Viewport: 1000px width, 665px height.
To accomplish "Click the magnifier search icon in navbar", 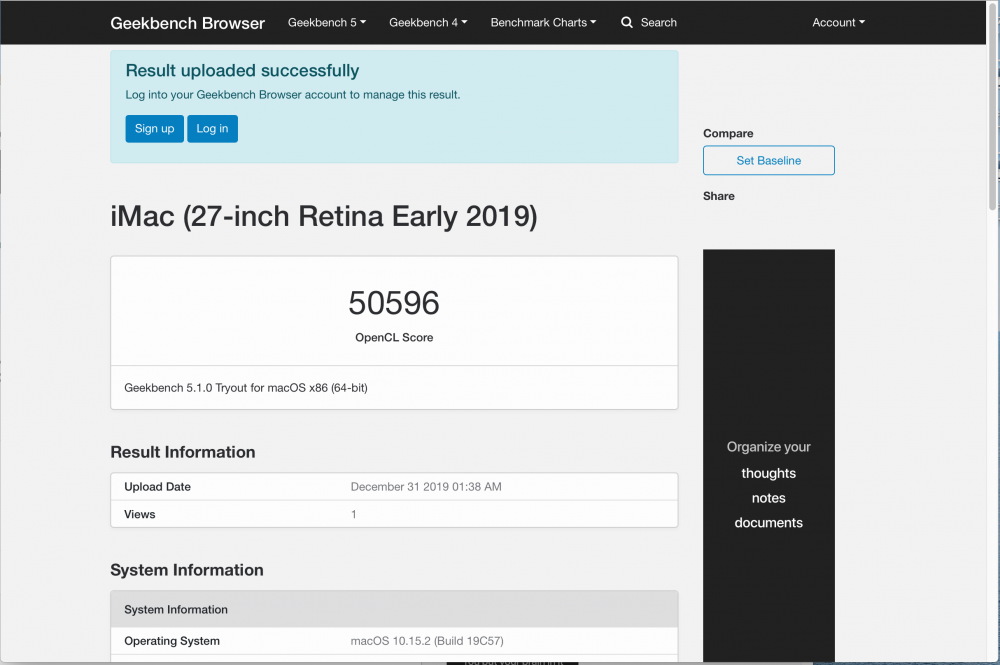I will (x=627, y=22).
